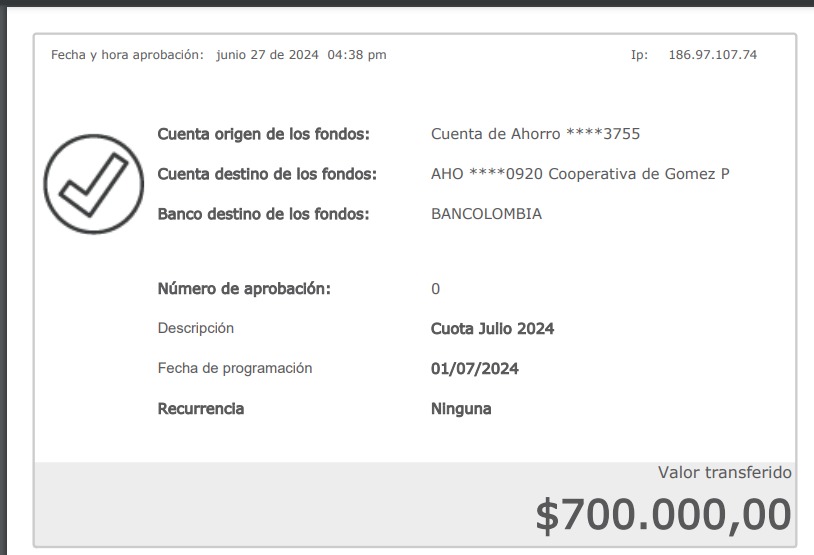Click the 'Fecha de programación' label
Screen dimensions: 814x555
tap(235, 368)
